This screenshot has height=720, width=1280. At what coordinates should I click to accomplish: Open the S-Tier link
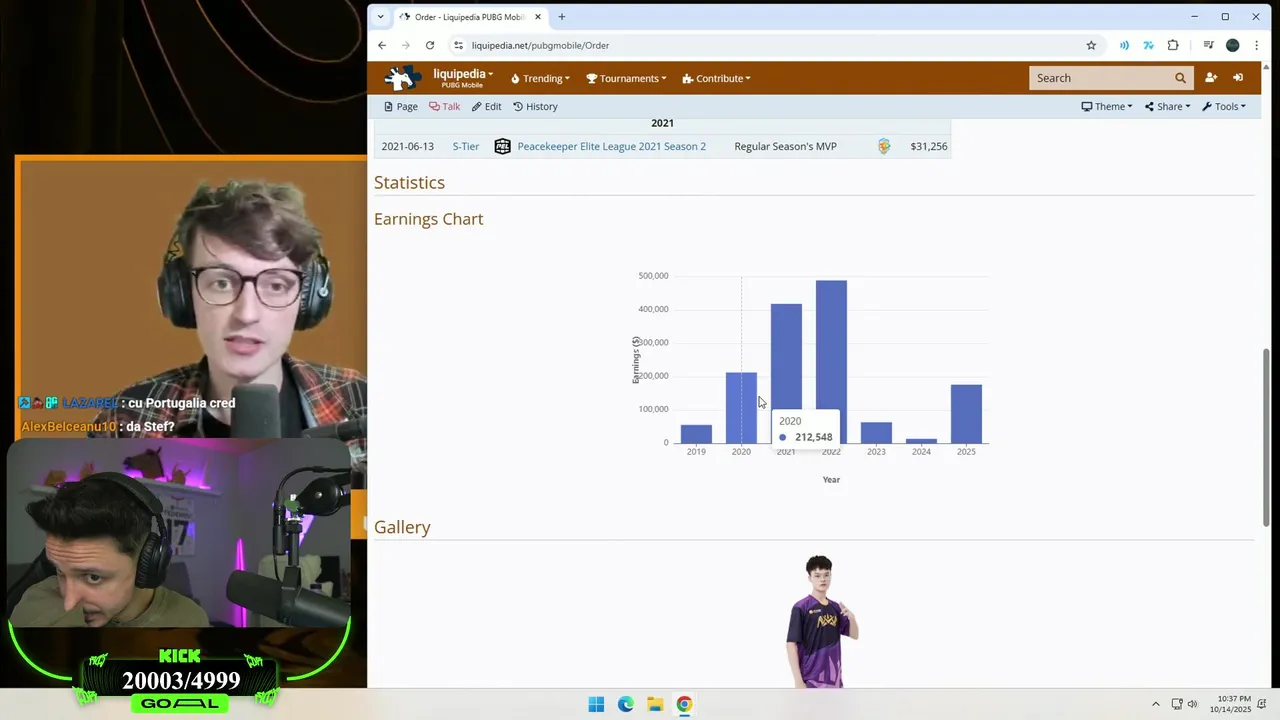tap(466, 146)
